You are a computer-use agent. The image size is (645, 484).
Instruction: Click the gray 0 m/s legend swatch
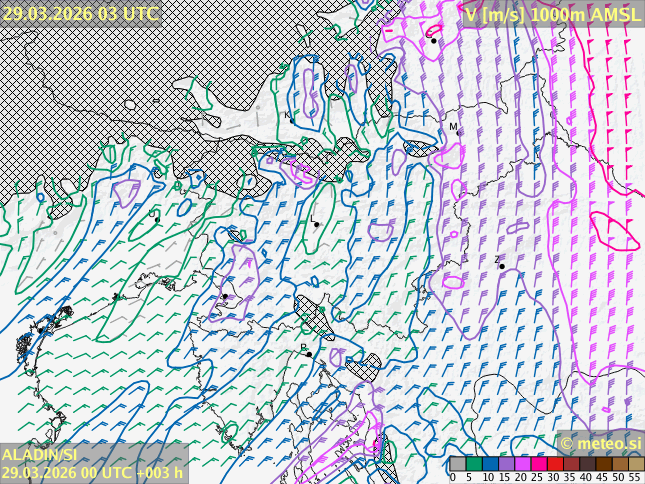tap(458, 464)
